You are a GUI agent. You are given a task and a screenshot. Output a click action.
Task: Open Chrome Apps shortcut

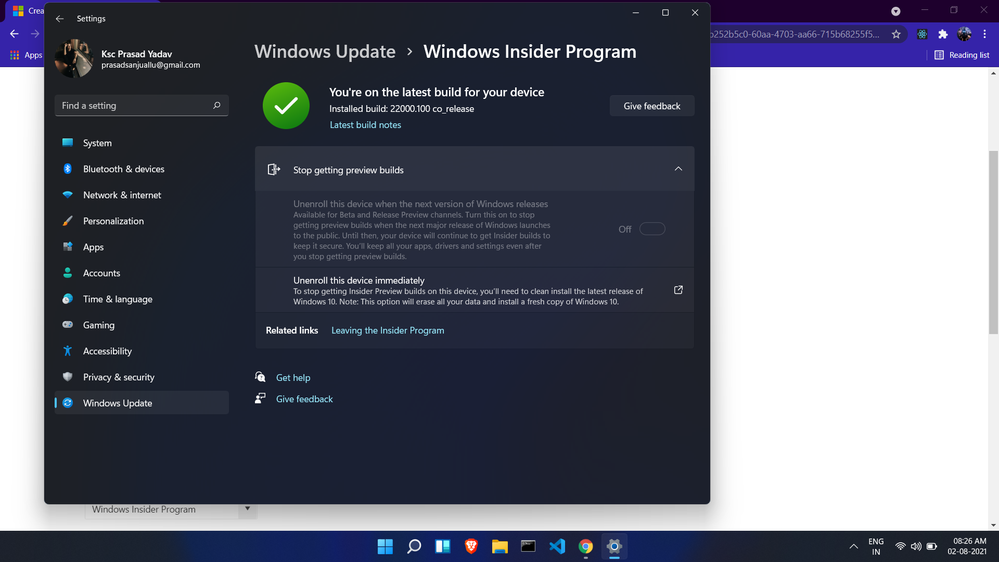pos(25,55)
